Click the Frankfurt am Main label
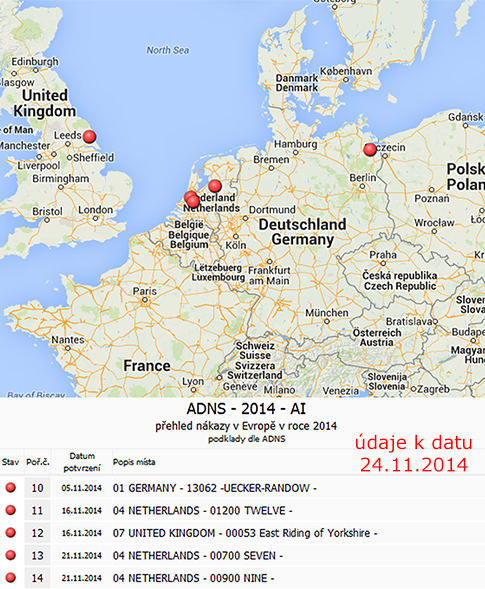The height and width of the screenshot is (589, 485). click(269, 275)
